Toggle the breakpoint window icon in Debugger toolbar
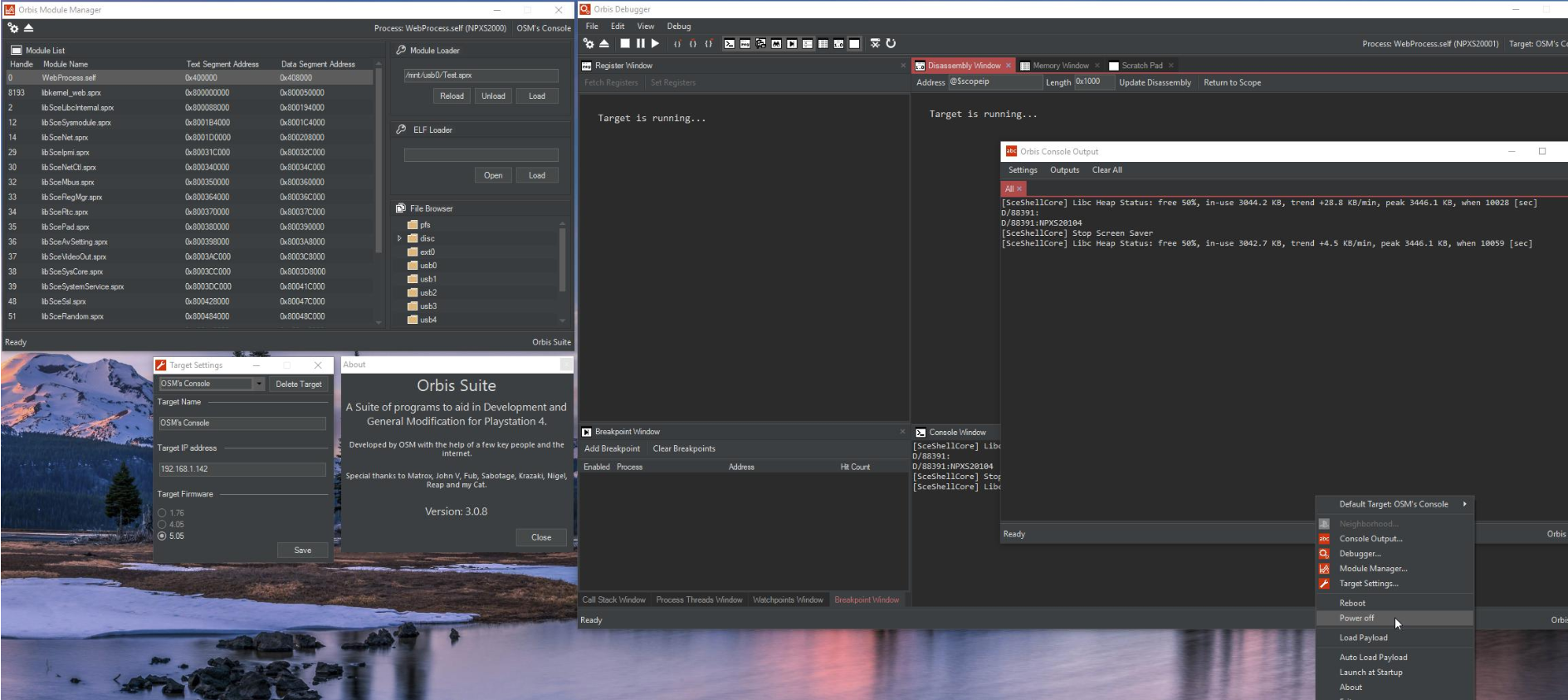Image resolution: width=1568 pixels, height=700 pixels. pyautogui.click(x=792, y=43)
